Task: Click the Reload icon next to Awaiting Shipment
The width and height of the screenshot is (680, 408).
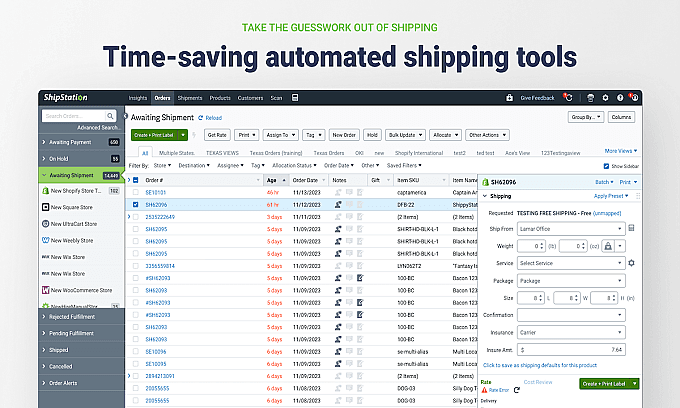Action: pyautogui.click(x=200, y=118)
